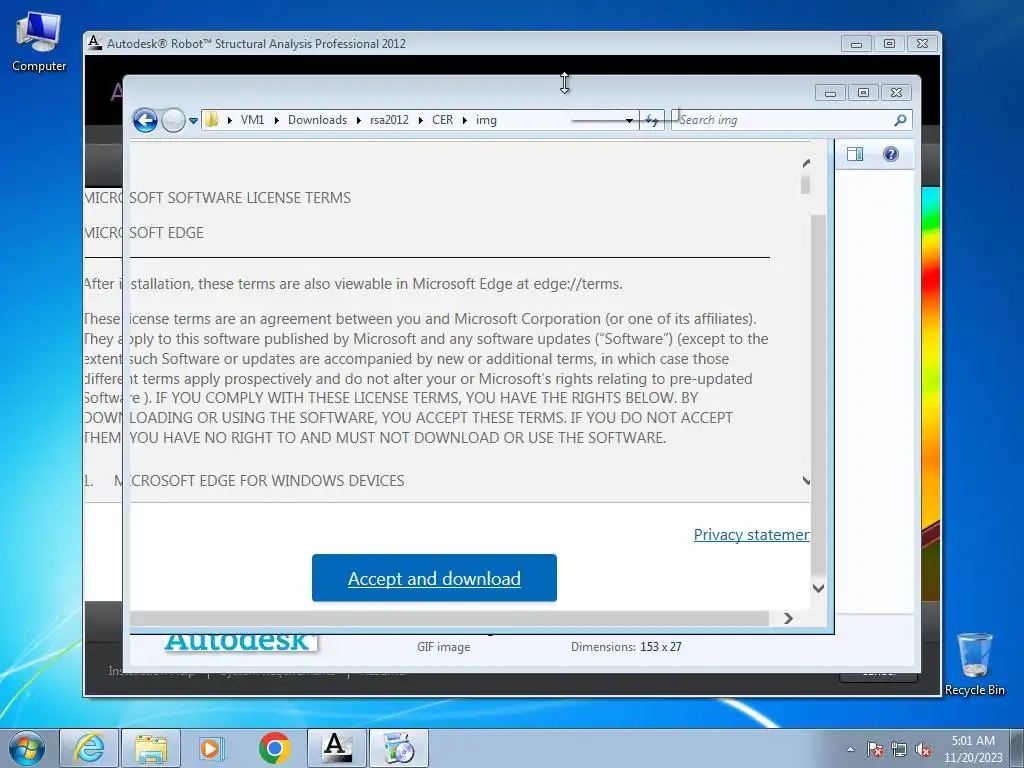1024x768 pixels.
Task: Expand the arrow after the VM1 breadcrumb
Action: click(x=277, y=120)
